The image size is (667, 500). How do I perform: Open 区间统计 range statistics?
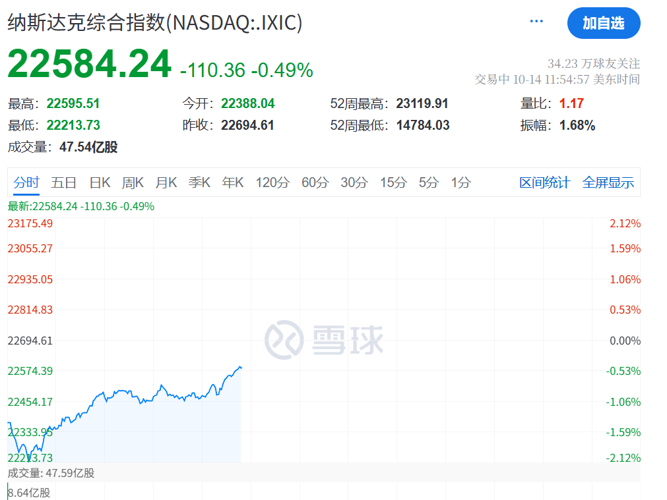tap(544, 182)
